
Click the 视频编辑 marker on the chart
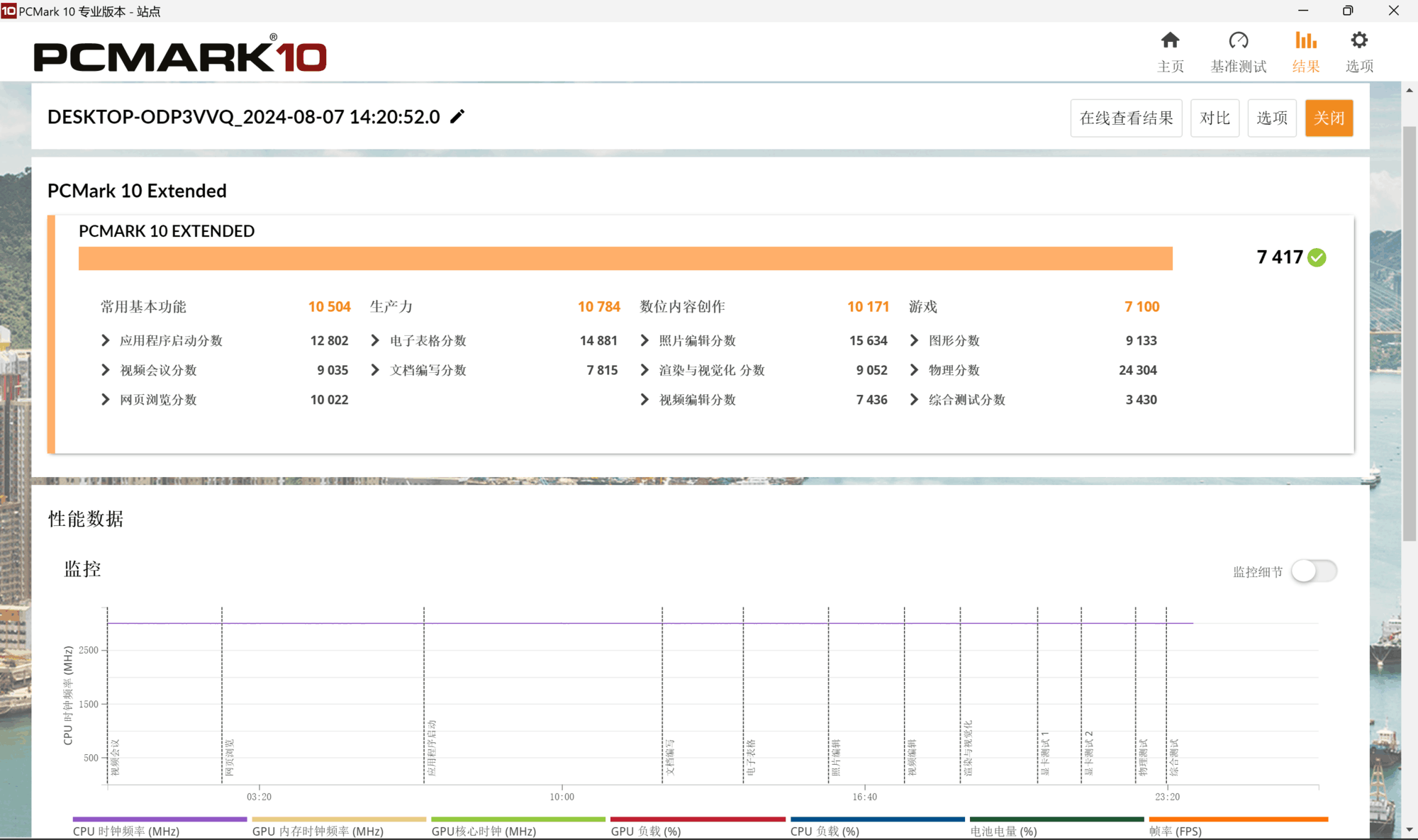912,757
